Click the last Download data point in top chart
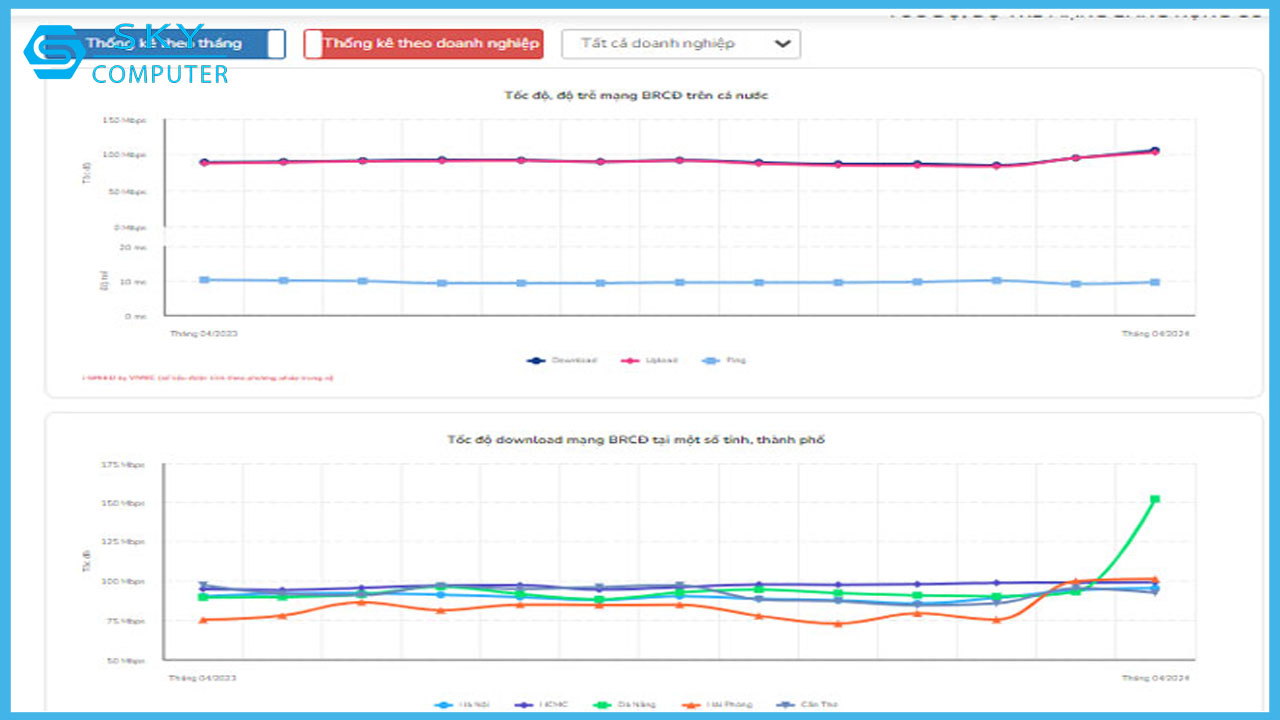The width and height of the screenshot is (1280, 720). pos(1155,151)
